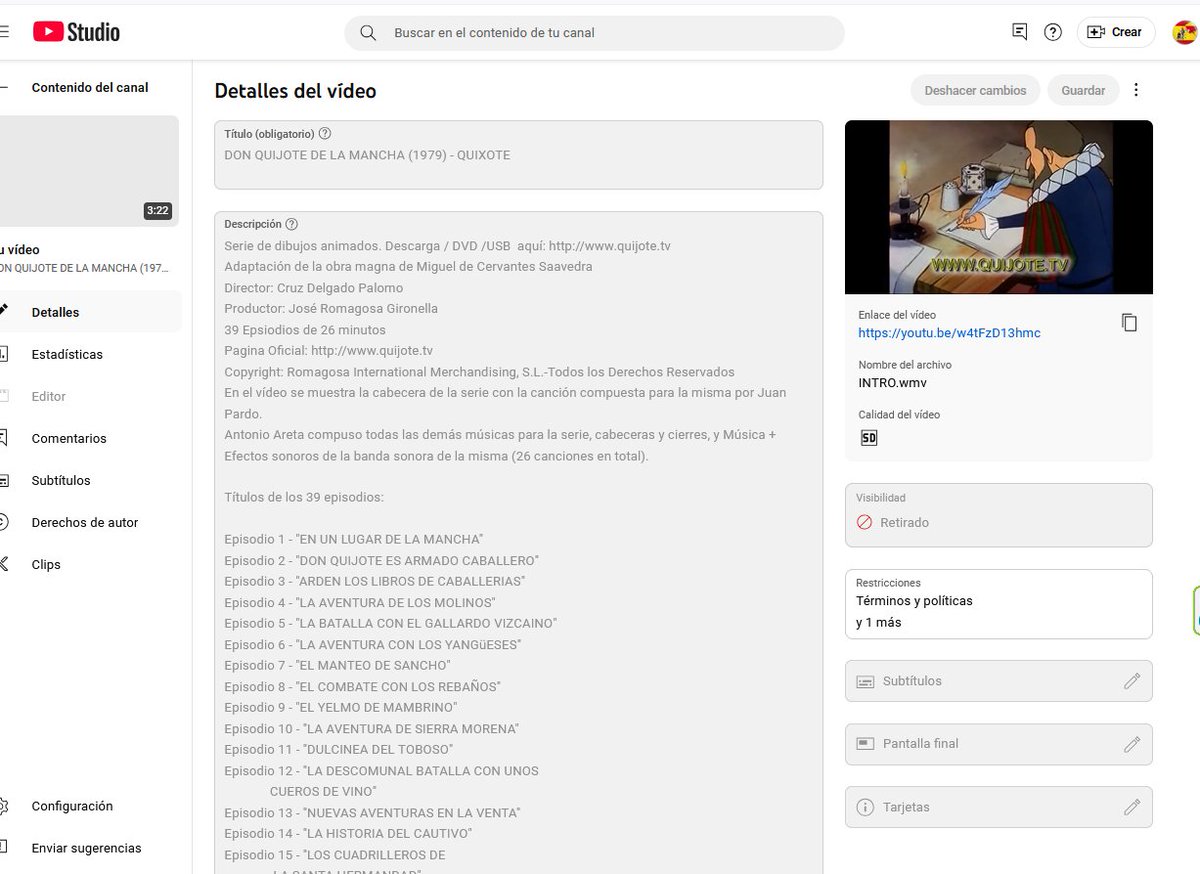Click the Título input field
The image size is (1200, 874).
coord(519,155)
